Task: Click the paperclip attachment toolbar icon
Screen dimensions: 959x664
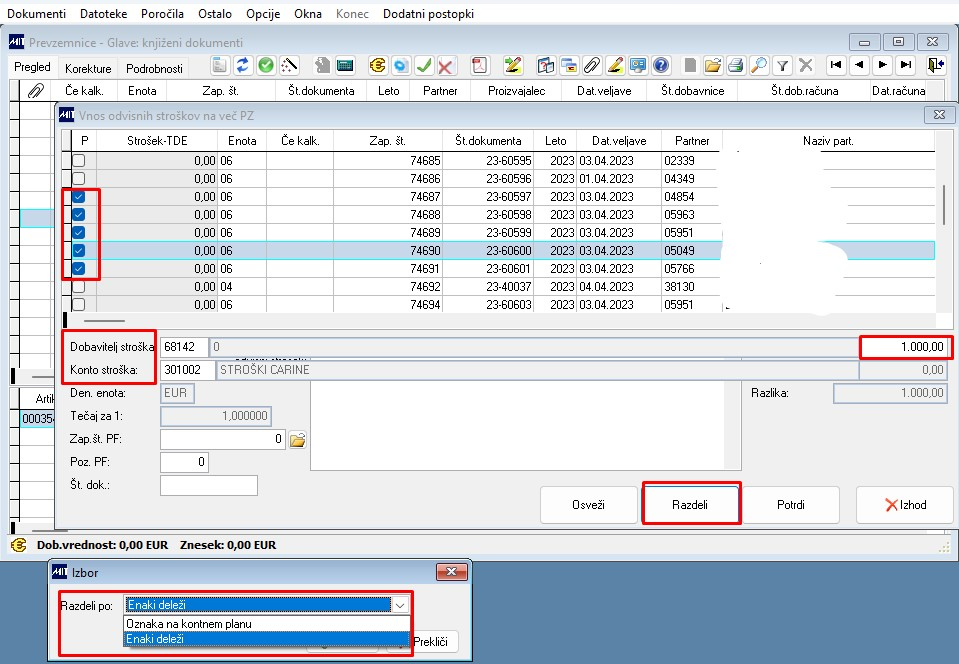Action: coord(591,66)
